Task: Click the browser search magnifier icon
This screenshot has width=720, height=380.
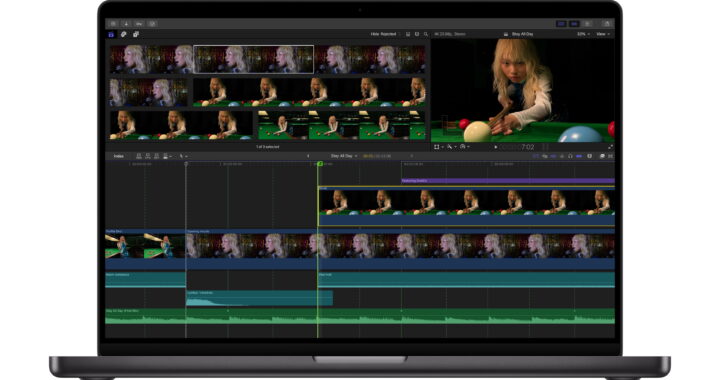Action: tap(426, 34)
